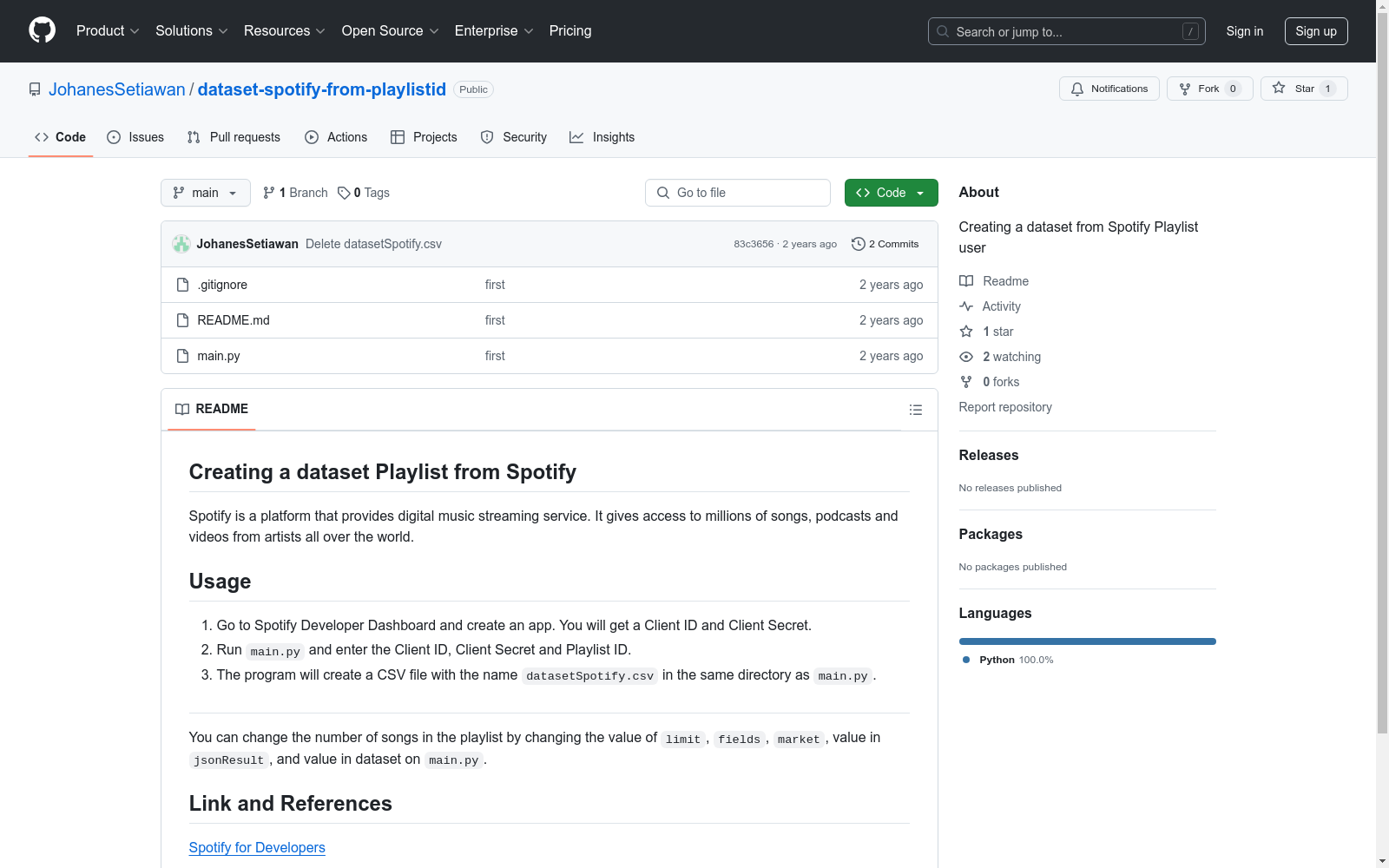Click the Python language bar
Viewport: 1389px width, 868px height.
pos(1088,641)
